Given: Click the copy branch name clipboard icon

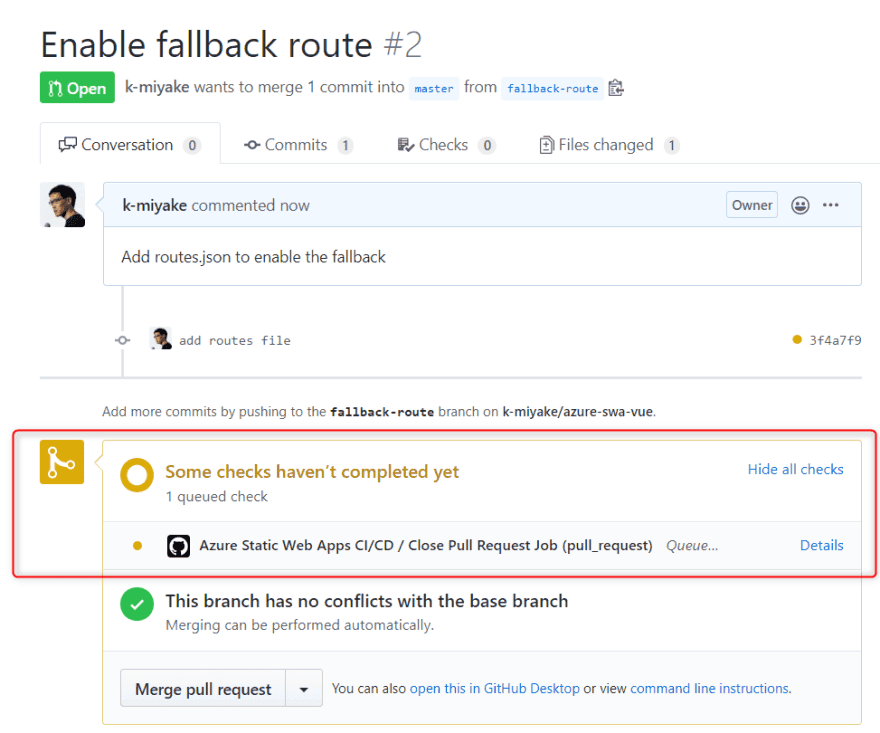Looking at the screenshot, I should point(616,88).
